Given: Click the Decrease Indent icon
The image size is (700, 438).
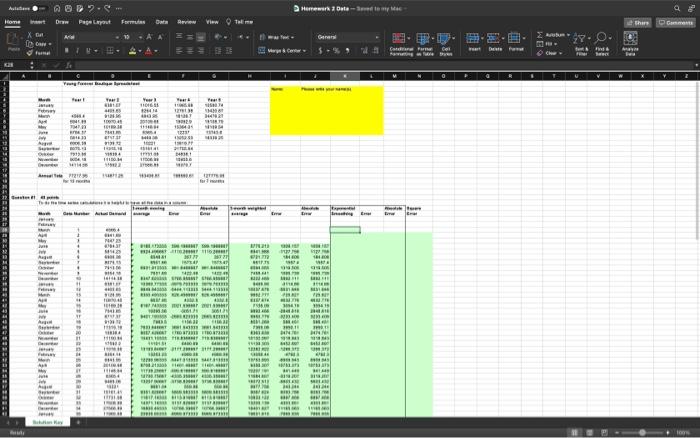Looking at the screenshot, I should (218, 51).
